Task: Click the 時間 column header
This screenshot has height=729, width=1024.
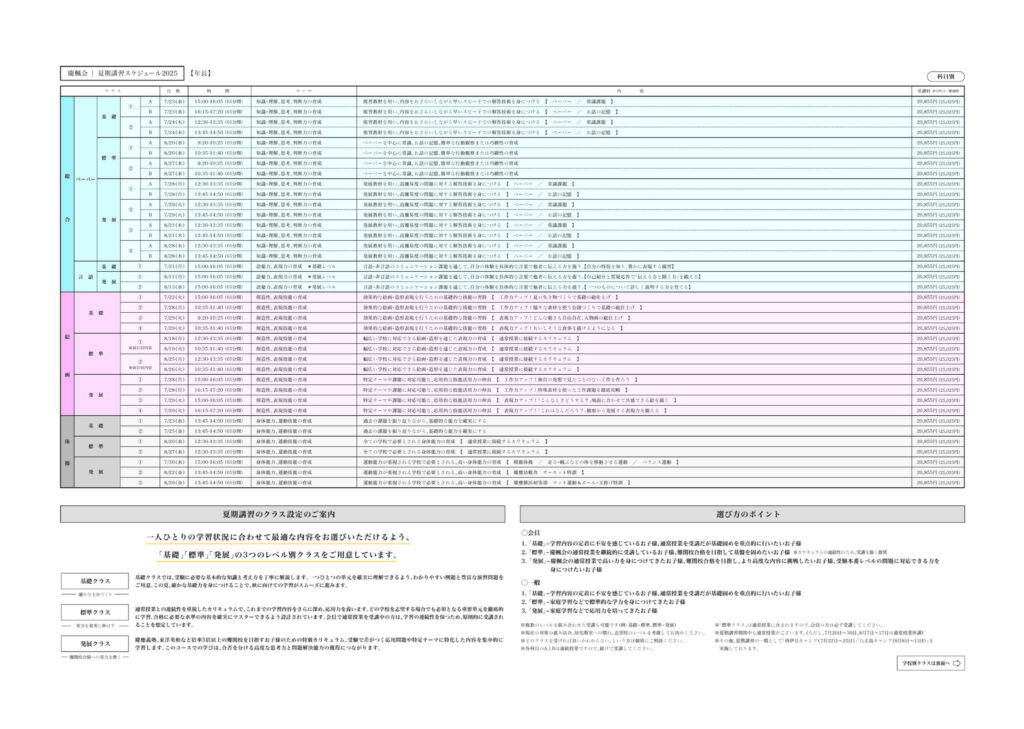Action: coord(219,91)
